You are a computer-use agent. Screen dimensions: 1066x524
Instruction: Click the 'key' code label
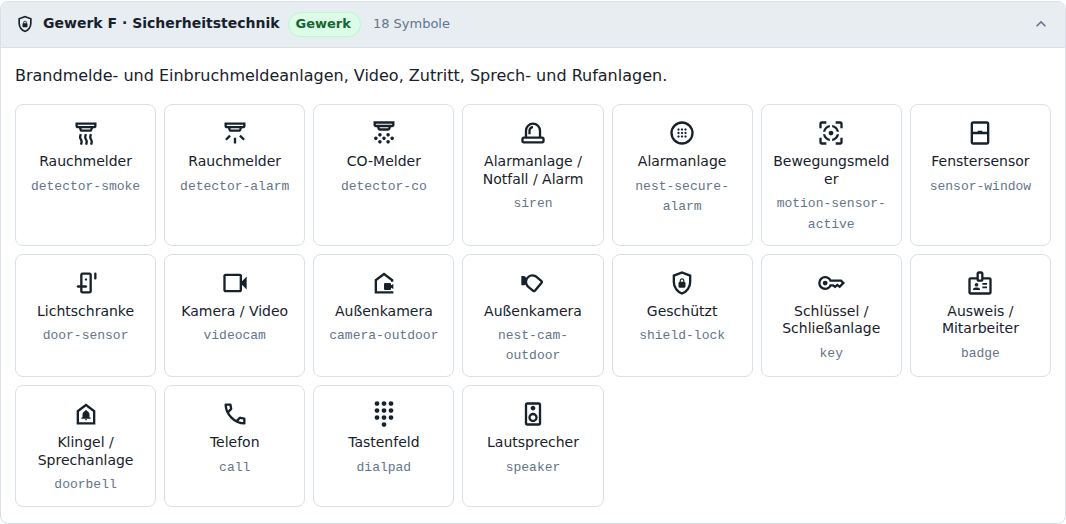[831, 353]
